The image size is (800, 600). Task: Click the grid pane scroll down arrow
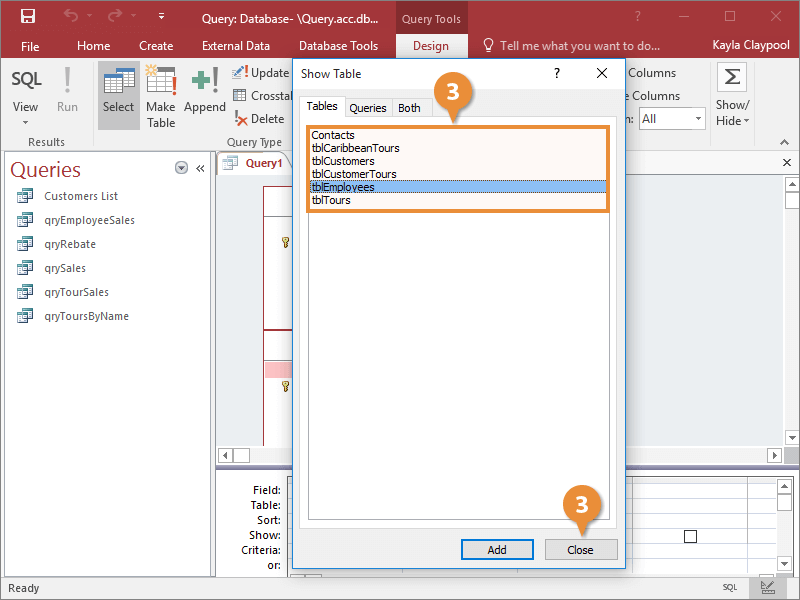pos(785,563)
